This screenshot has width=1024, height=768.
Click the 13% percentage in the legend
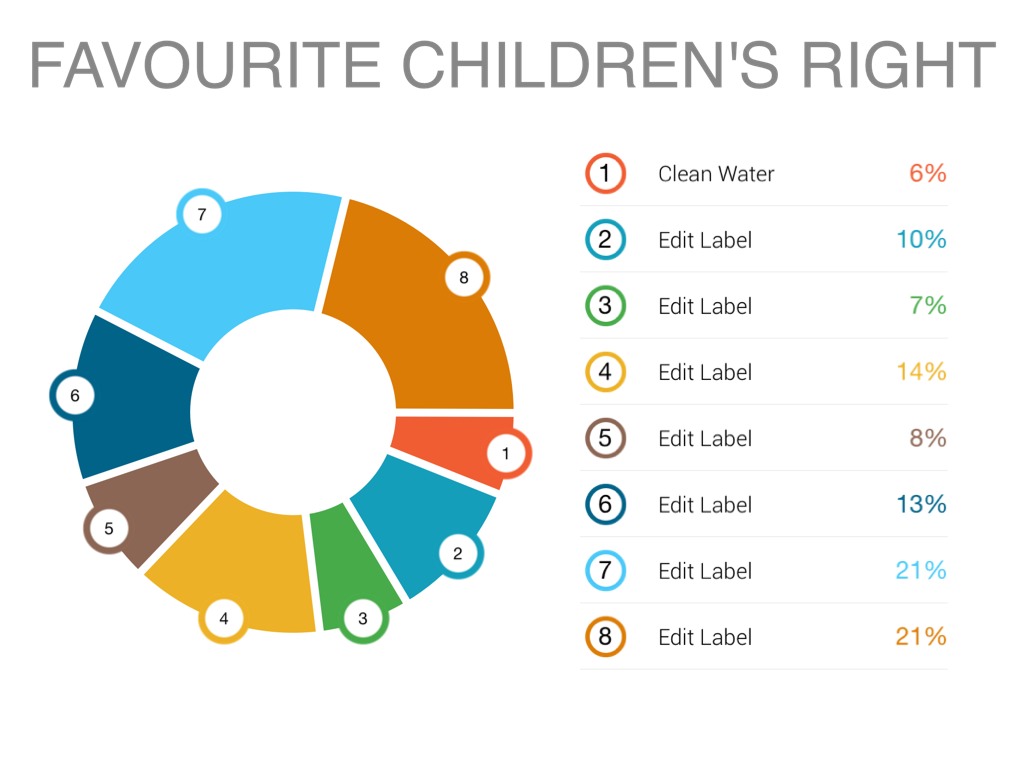[x=921, y=504]
